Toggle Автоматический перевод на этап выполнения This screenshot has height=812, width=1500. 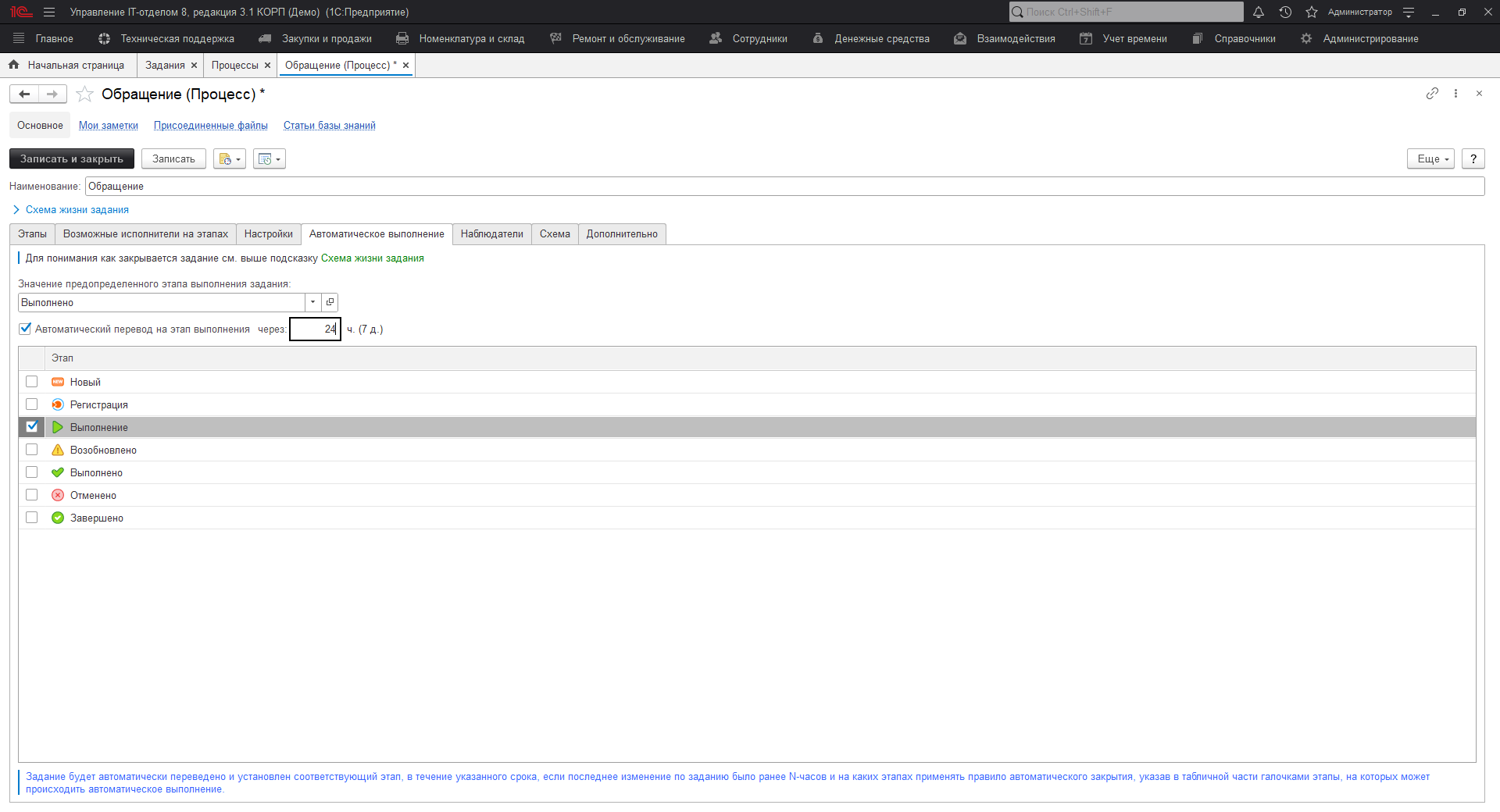point(24,329)
